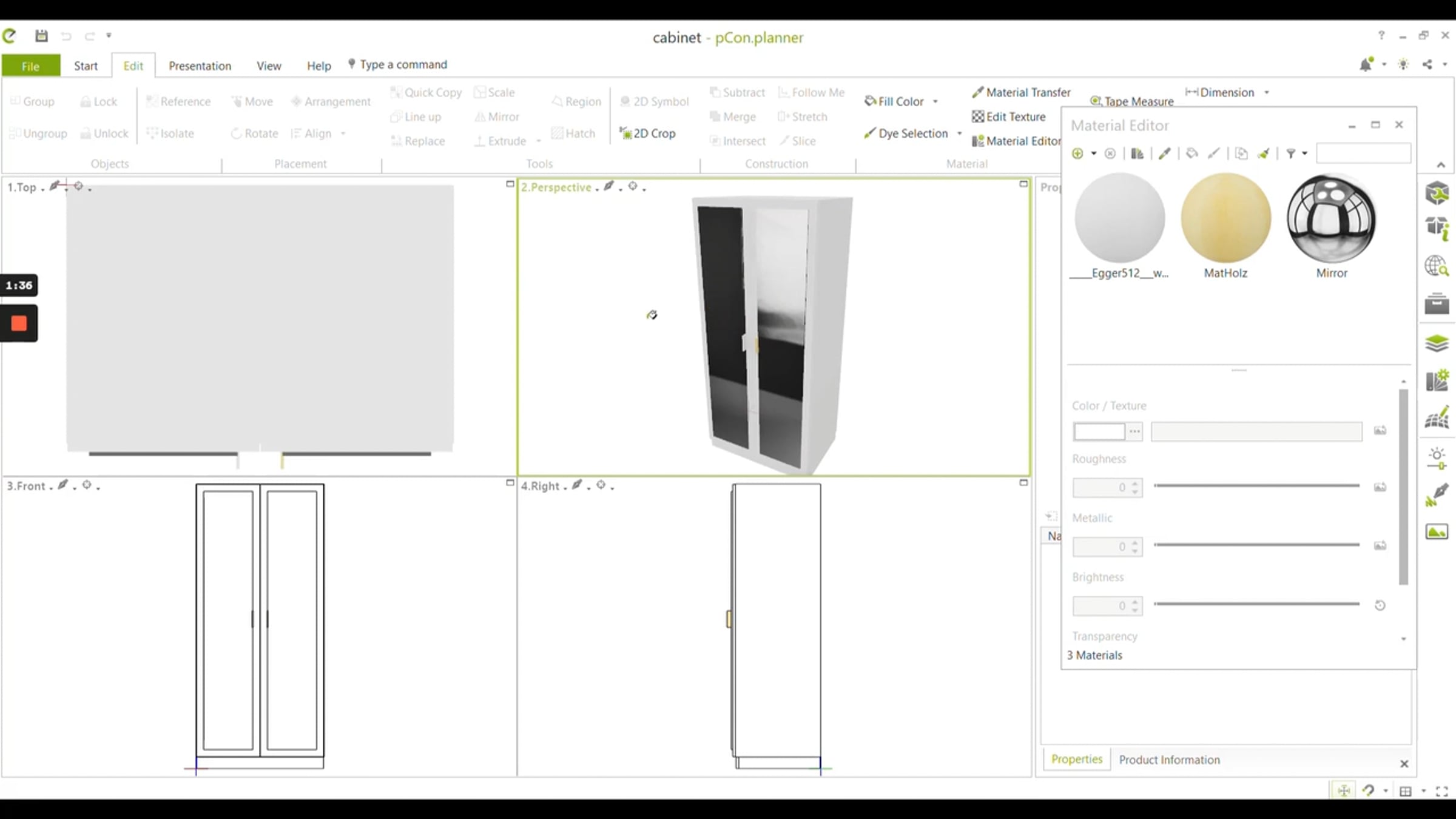Open the Material Editor from the ribbon
1456x819 pixels.
[x=1016, y=141]
